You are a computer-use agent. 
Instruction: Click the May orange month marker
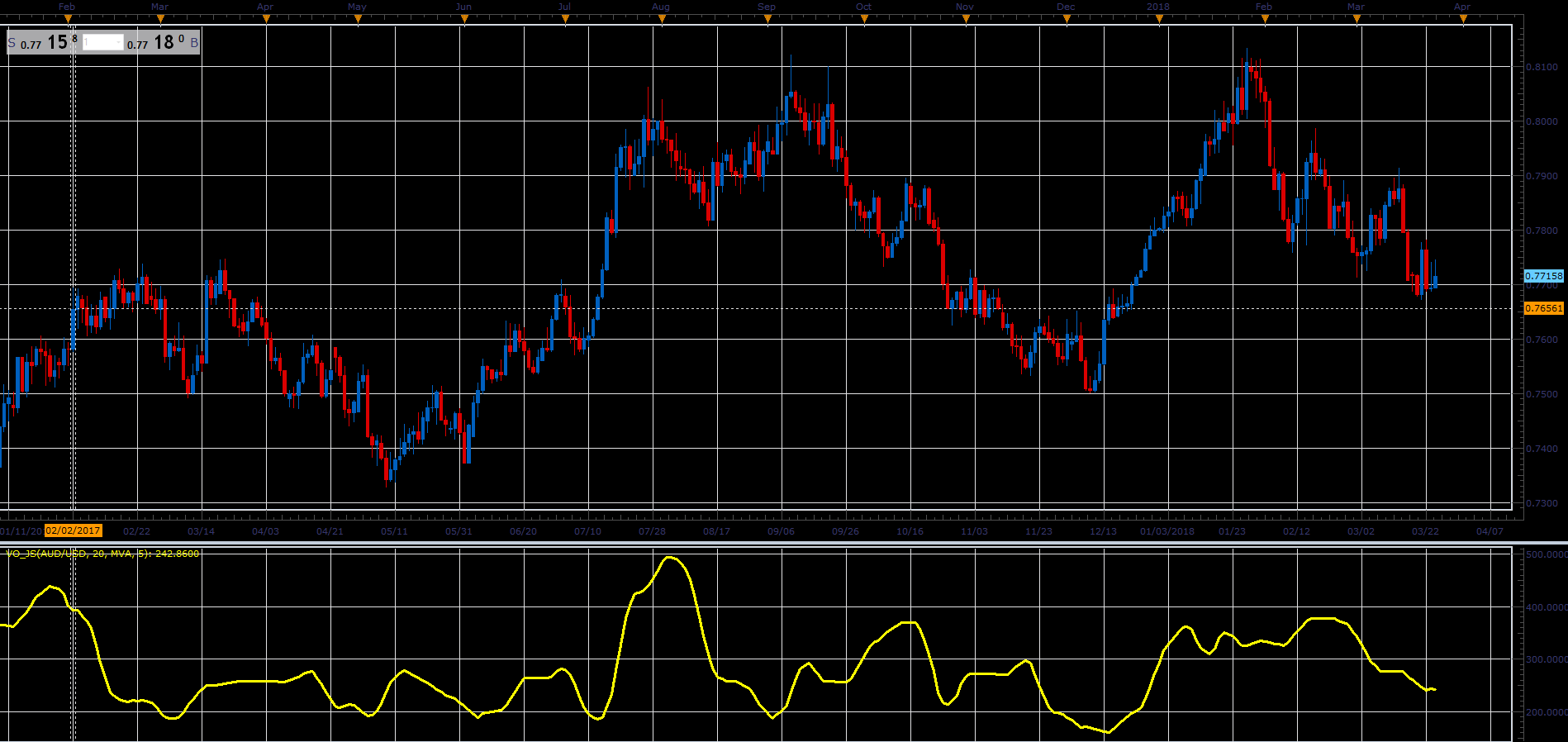358,20
